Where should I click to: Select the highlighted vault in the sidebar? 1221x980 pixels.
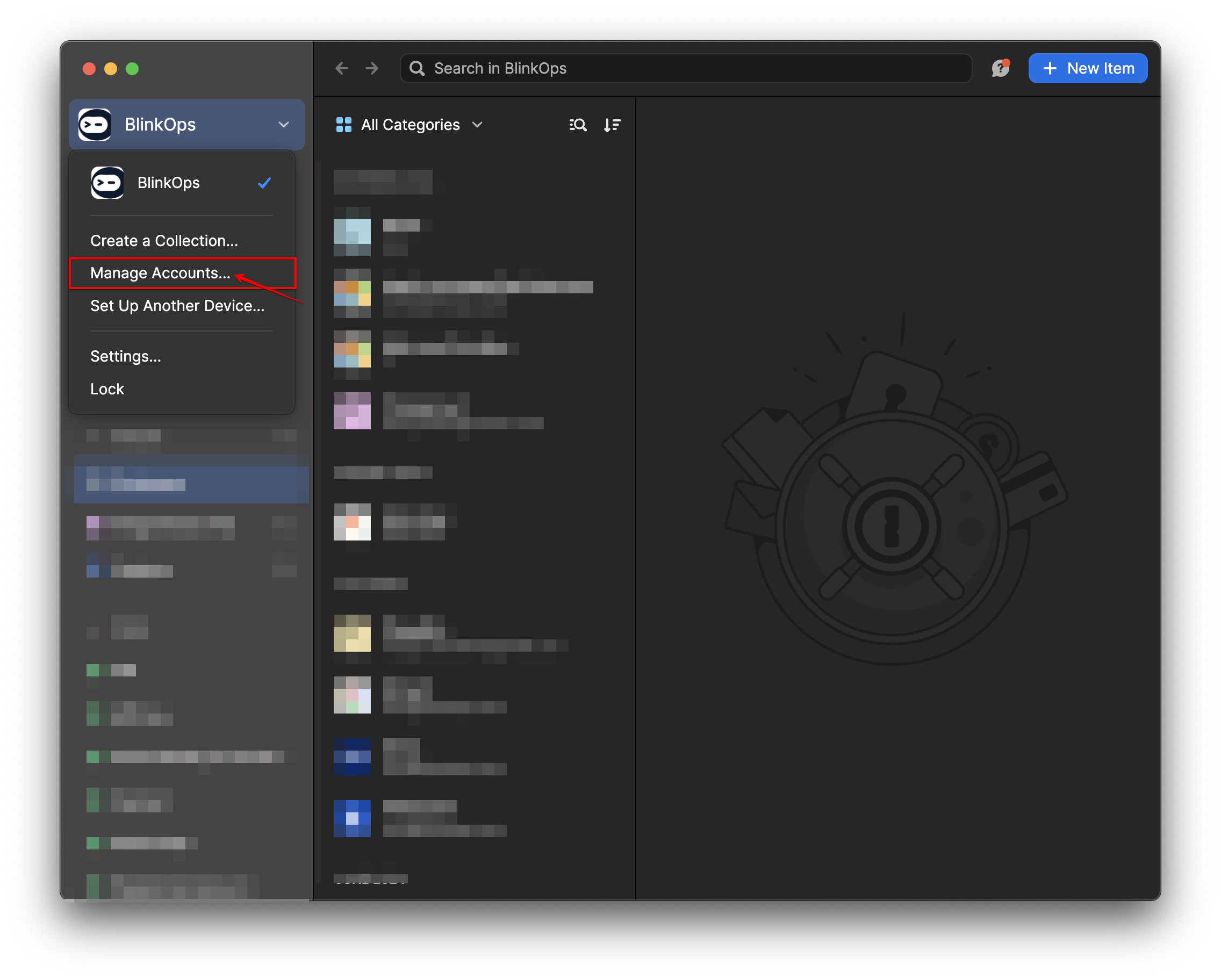click(x=190, y=484)
